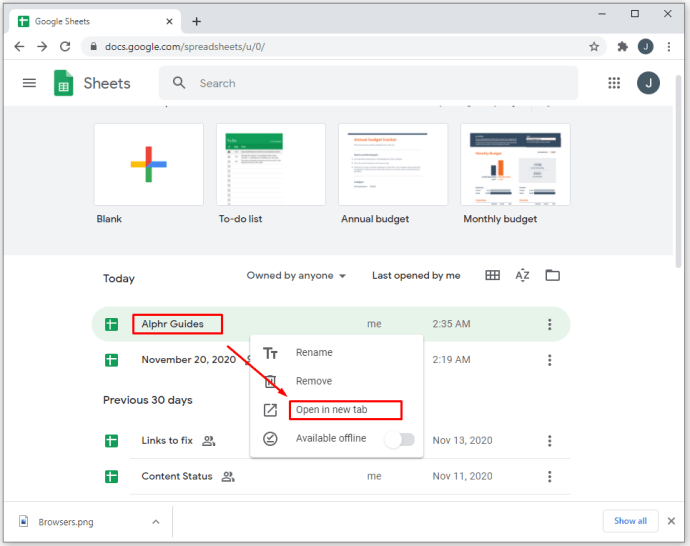Click the page vertical scrollbar

point(678,172)
